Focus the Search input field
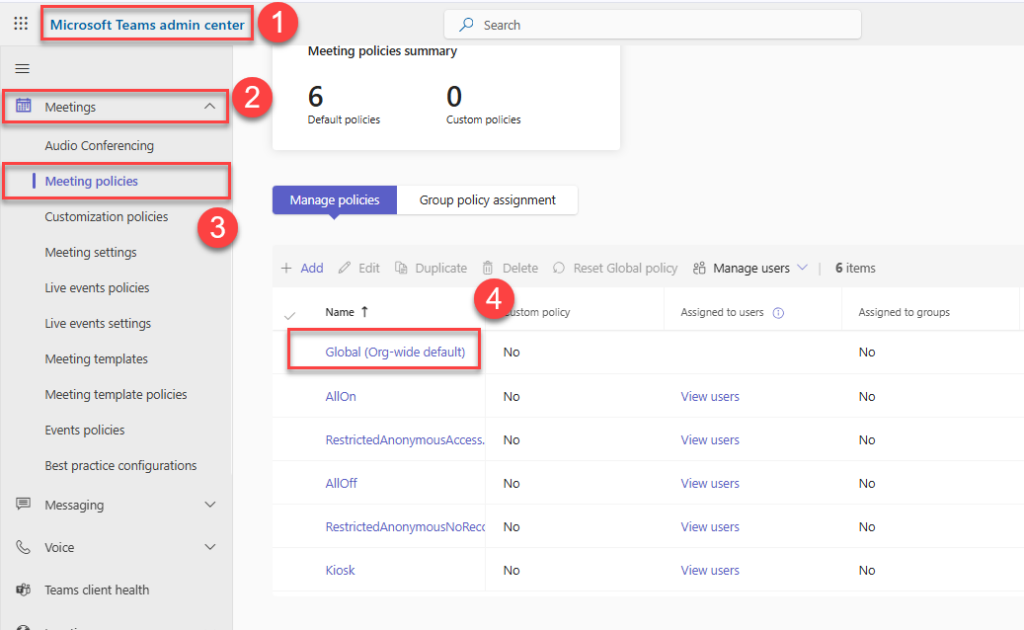The image size is (1024, 630). click(x=652, y=25)
